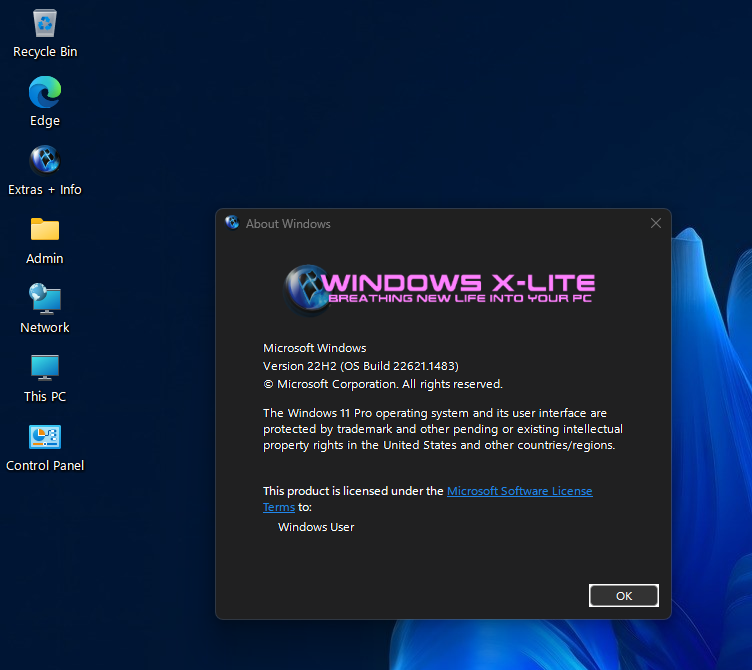Click the About Windows title bar icon
752x670 pixels.
click(x=232, y=224)
